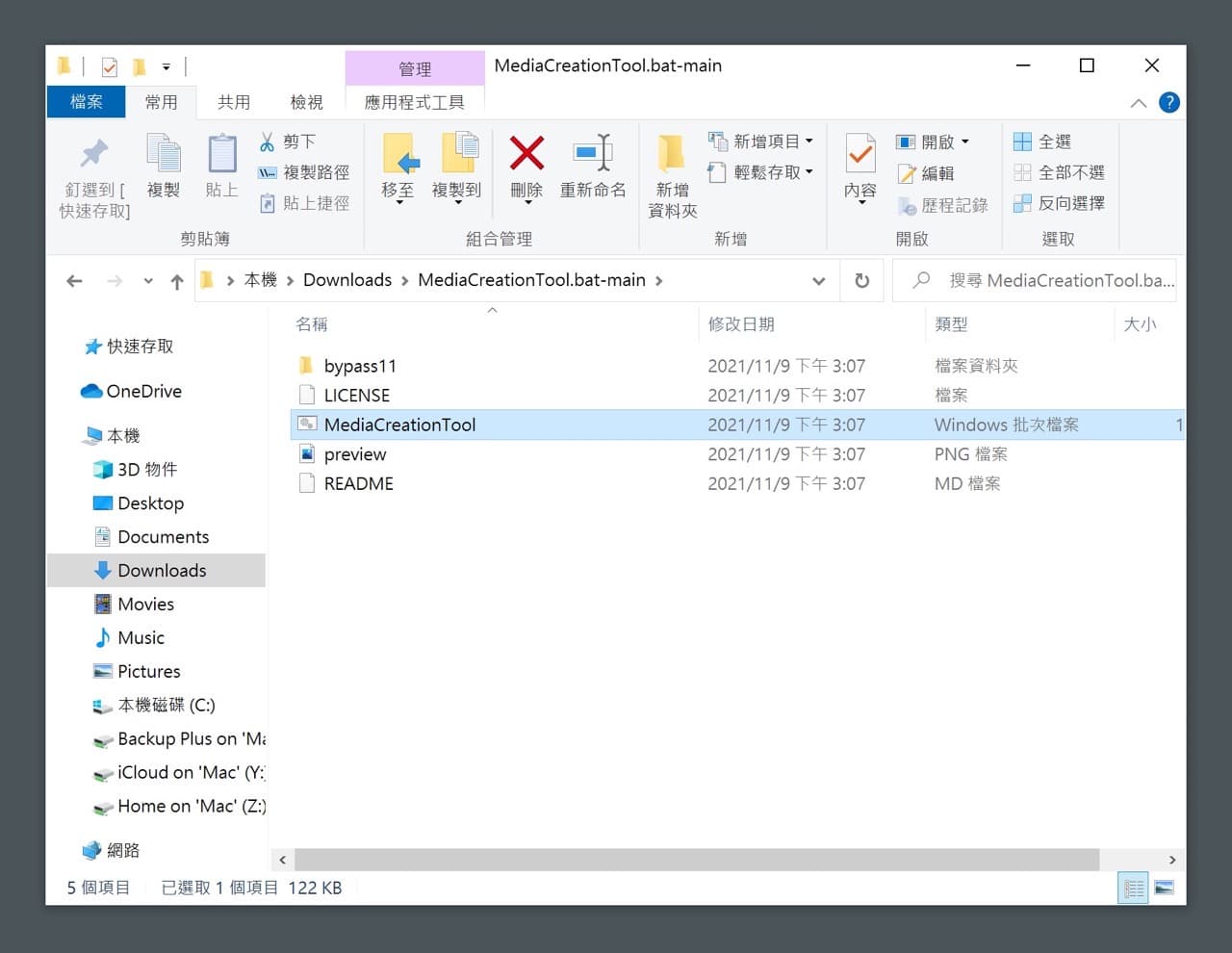
Task: Open recent locations dropdown arrow
Action: 147,281
